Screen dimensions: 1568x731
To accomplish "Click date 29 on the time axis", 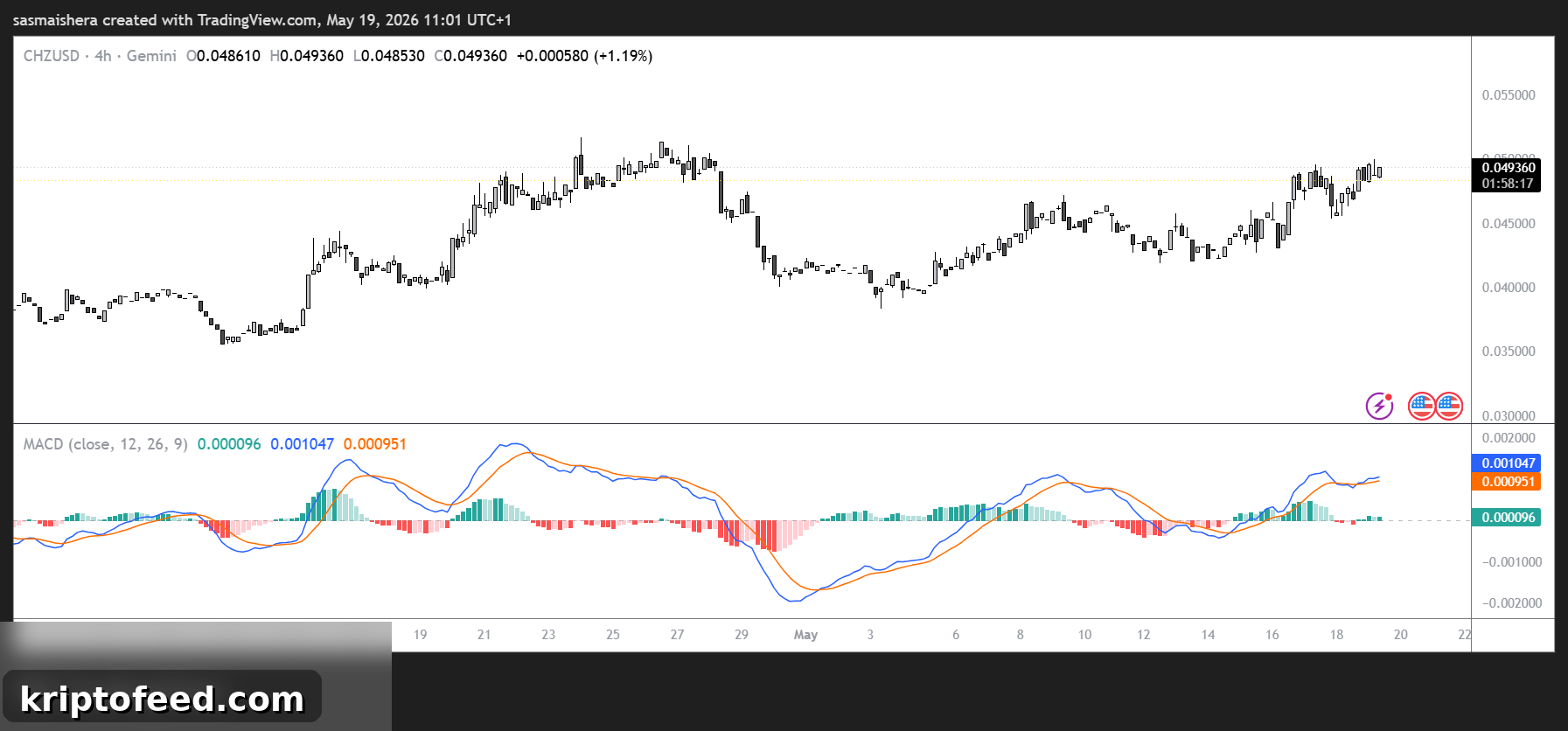I will 742,635.
